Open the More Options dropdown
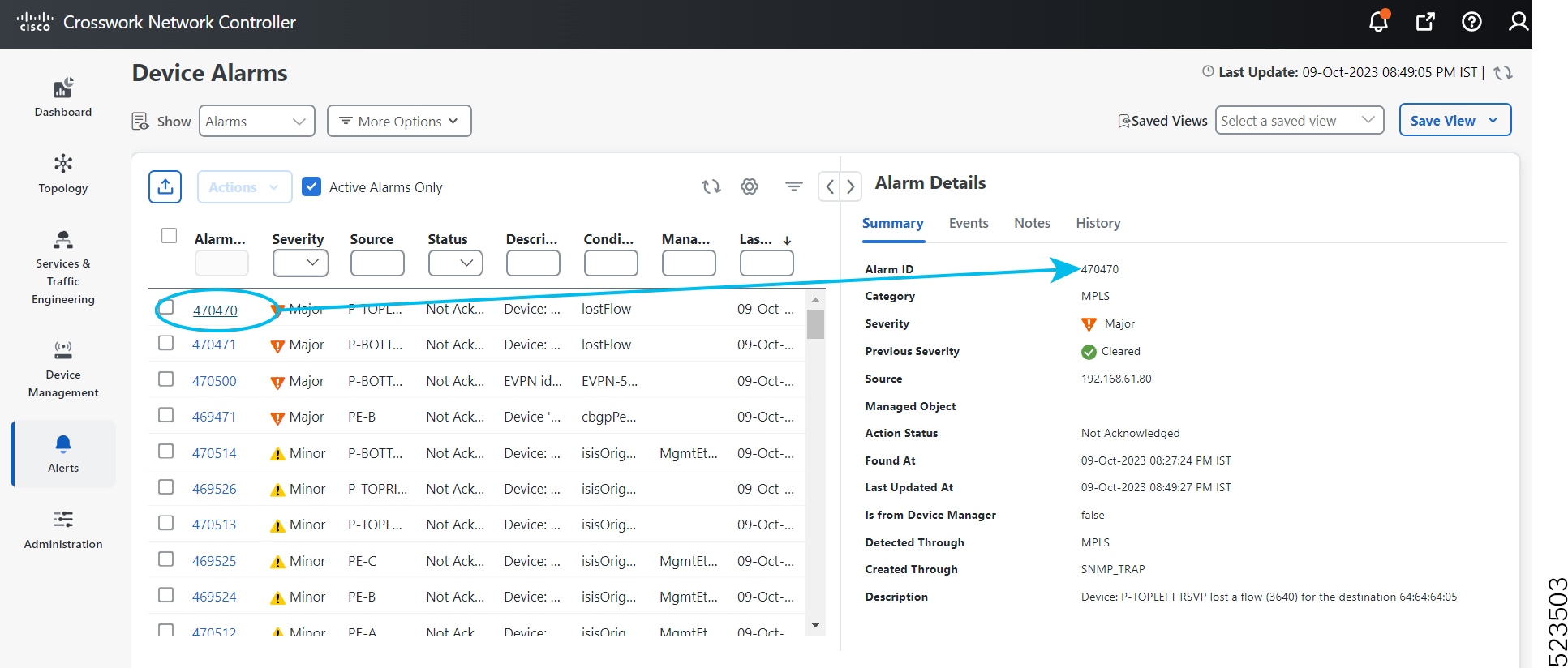Image resolution: width=1568 pixels, height=668 pixels. tap(399, 122)
